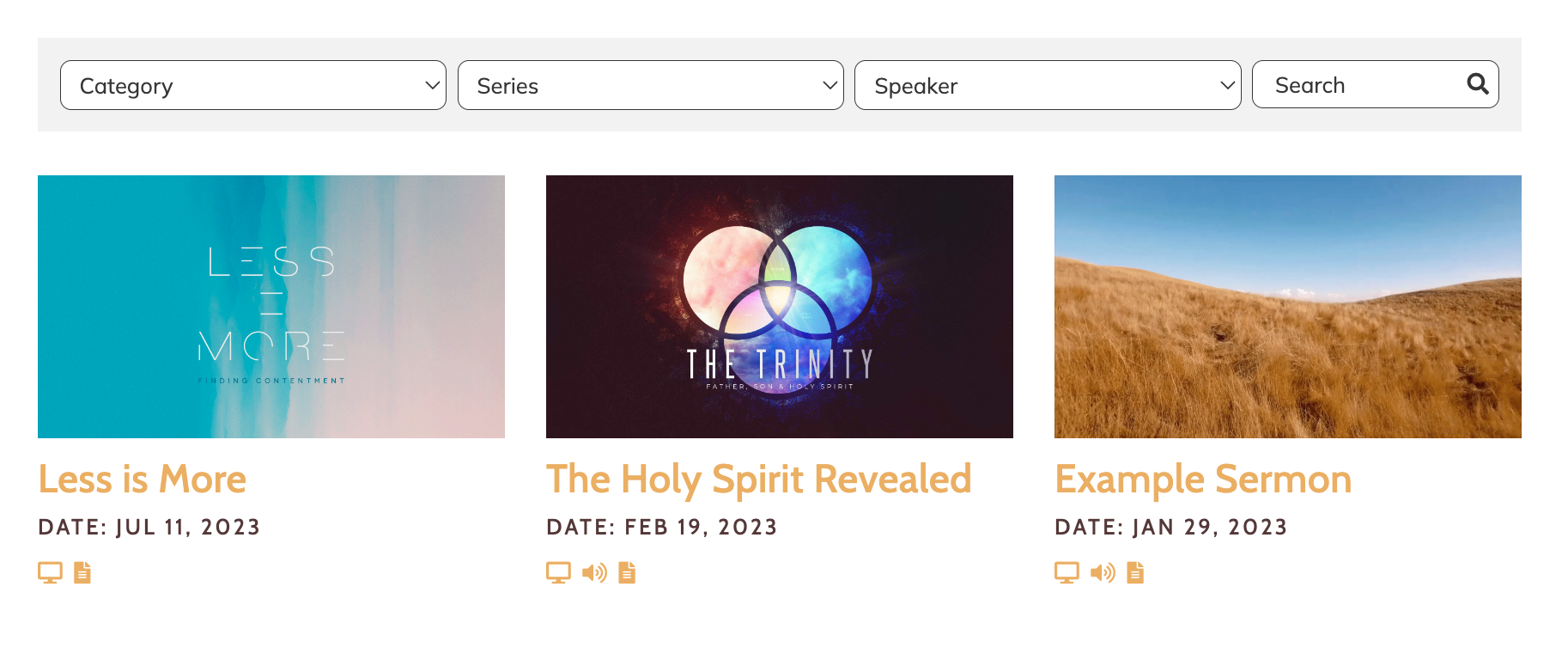Image resolution: width=1568 pixels, height=672 pixels.
Task: Click the magnifying glass search icon
Action: pyautogui.click(x=1478, y=84)
